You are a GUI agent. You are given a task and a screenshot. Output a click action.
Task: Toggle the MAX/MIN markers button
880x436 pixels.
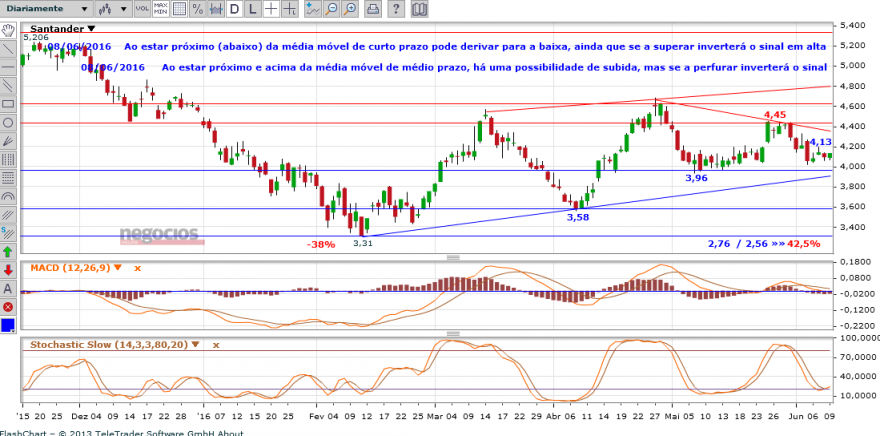tap(161, 8)
